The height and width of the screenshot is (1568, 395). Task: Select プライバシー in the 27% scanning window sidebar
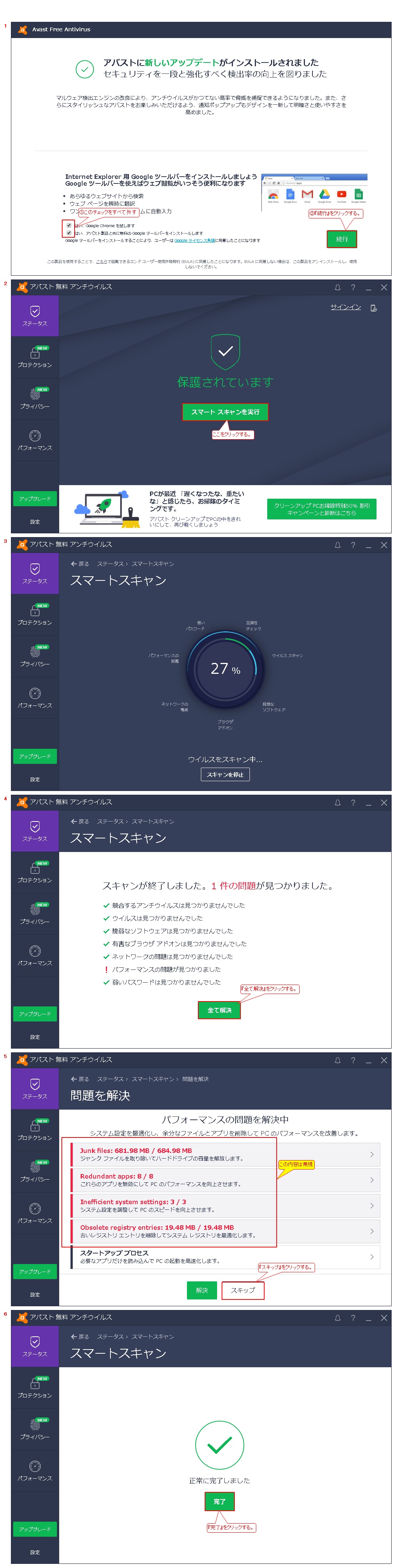(35, 656)
